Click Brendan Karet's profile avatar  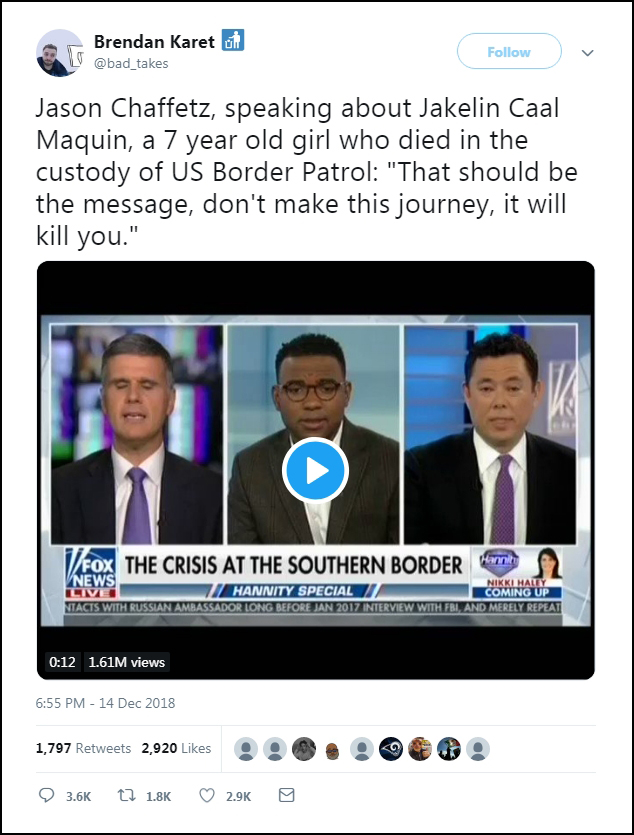(59, 52)
